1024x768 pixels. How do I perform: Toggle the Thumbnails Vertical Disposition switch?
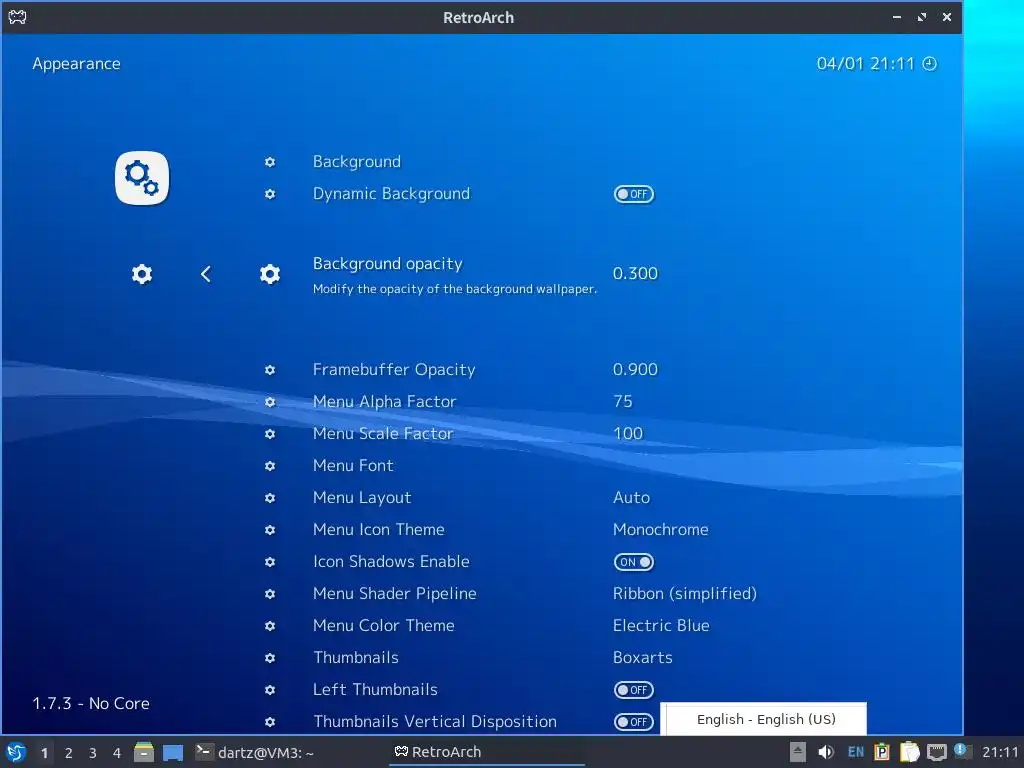click(633, 722)
